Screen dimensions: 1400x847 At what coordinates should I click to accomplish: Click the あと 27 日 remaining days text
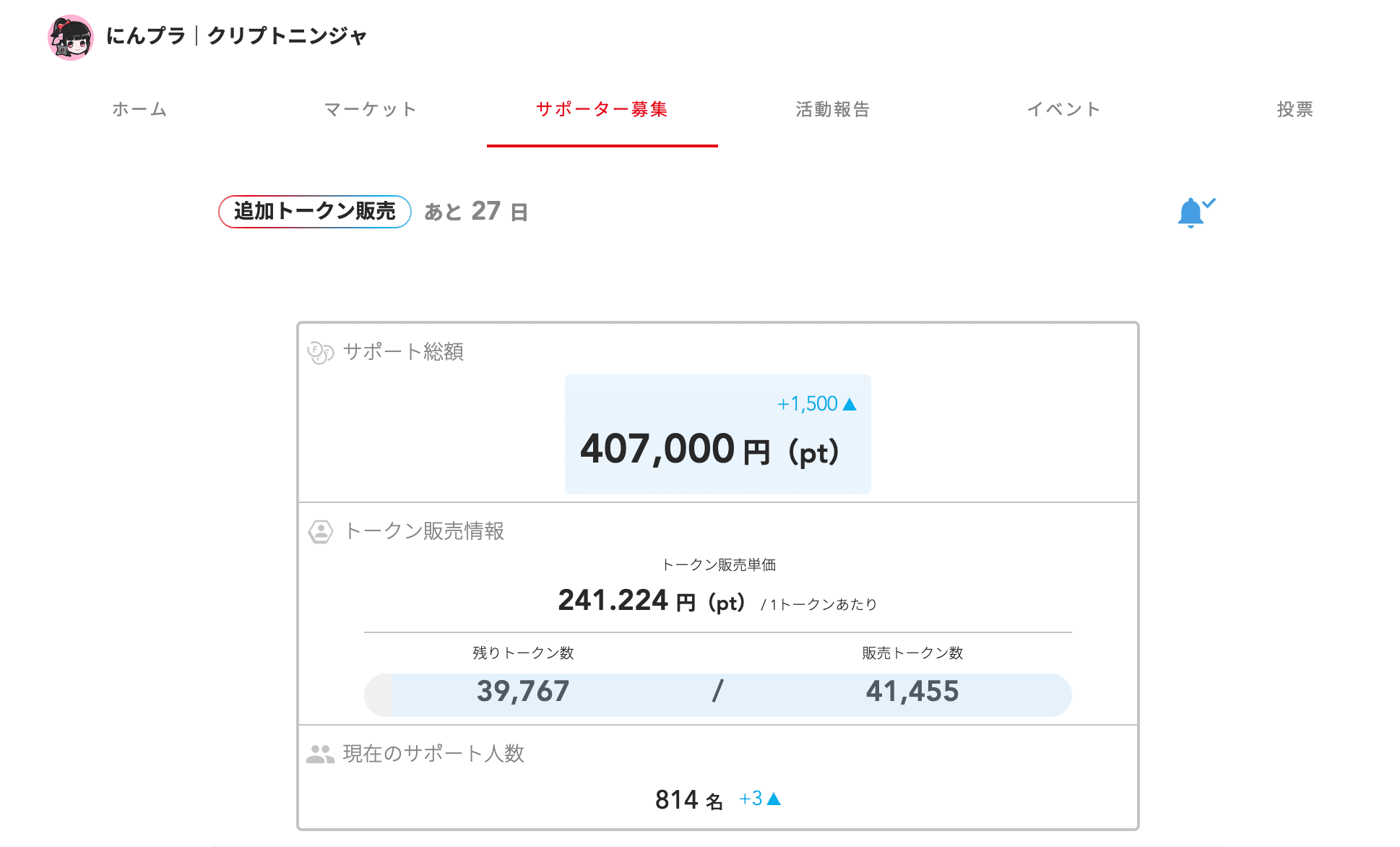click(x=476, y=212)
